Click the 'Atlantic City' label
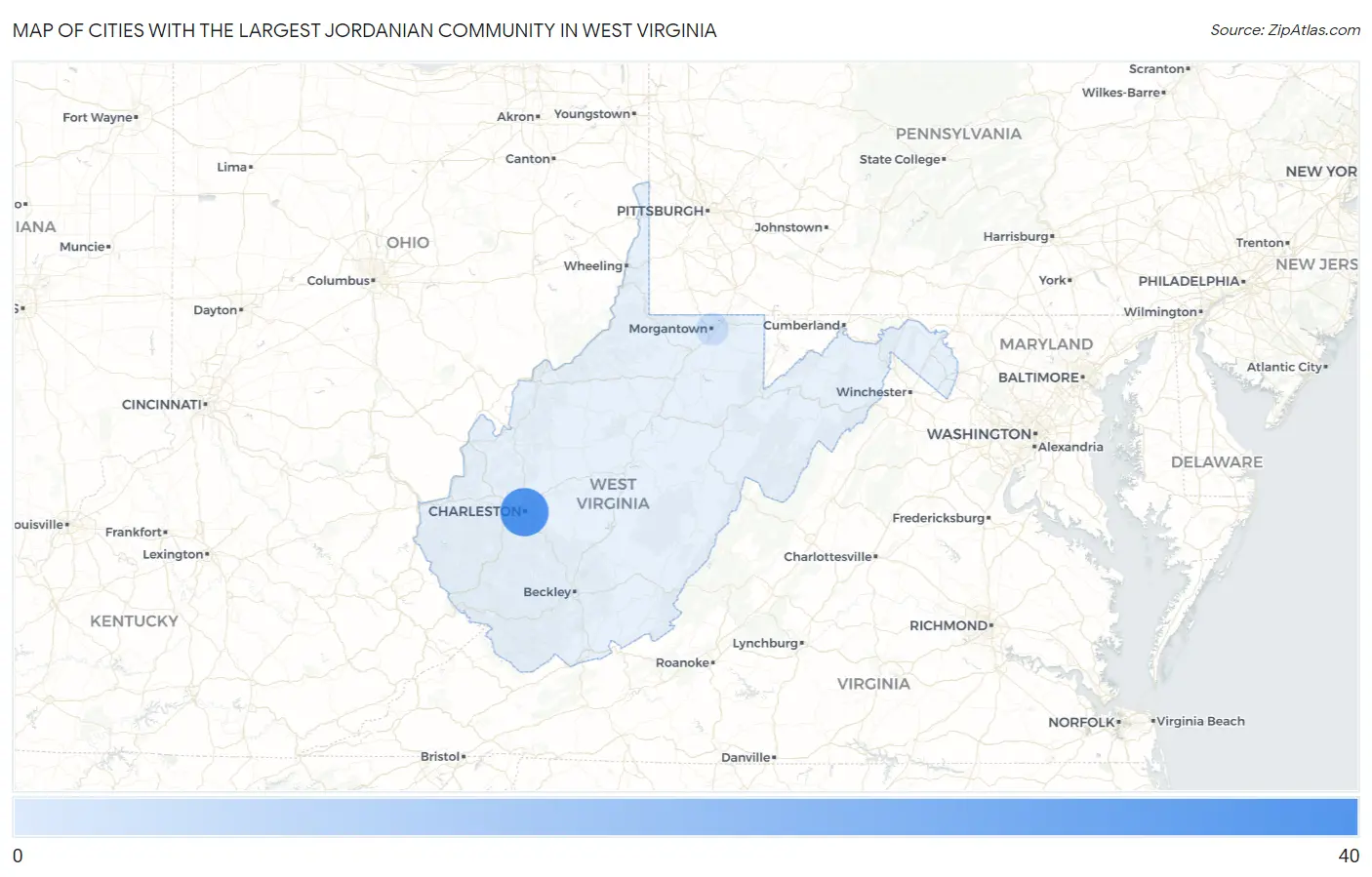The image size is (1372, 877). 1284,367
